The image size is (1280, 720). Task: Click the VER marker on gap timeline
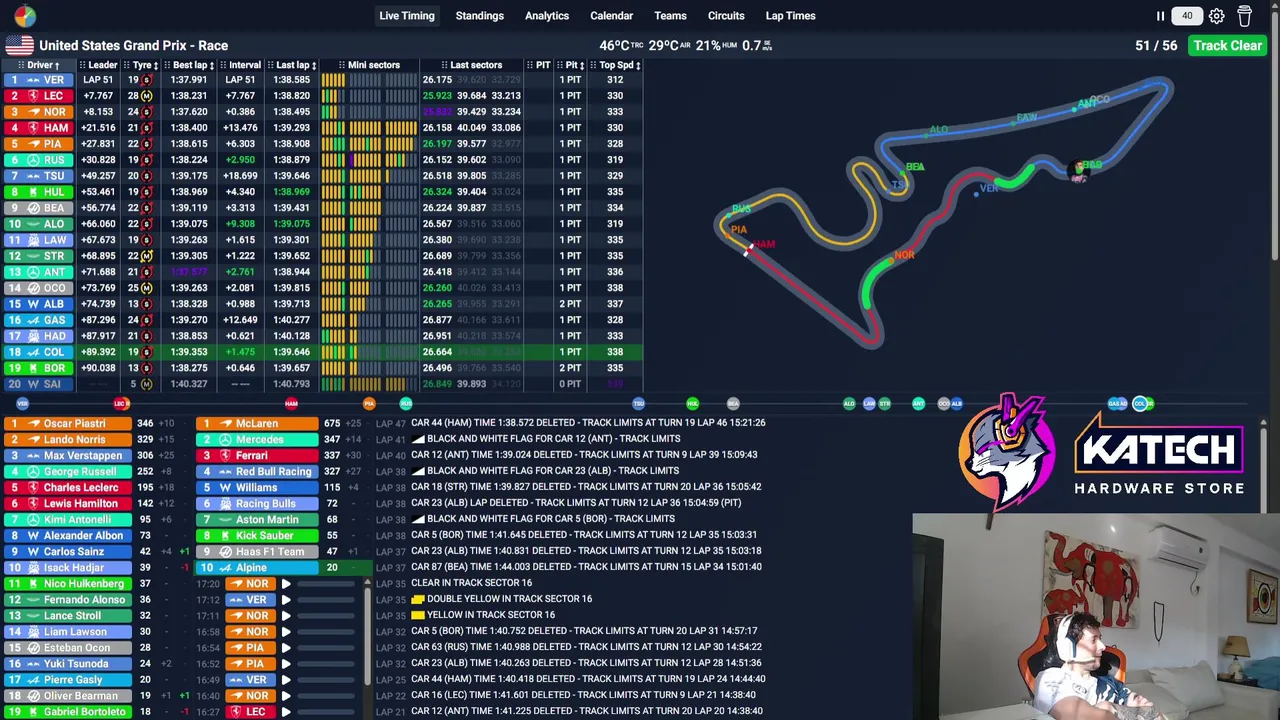point(22,404)
